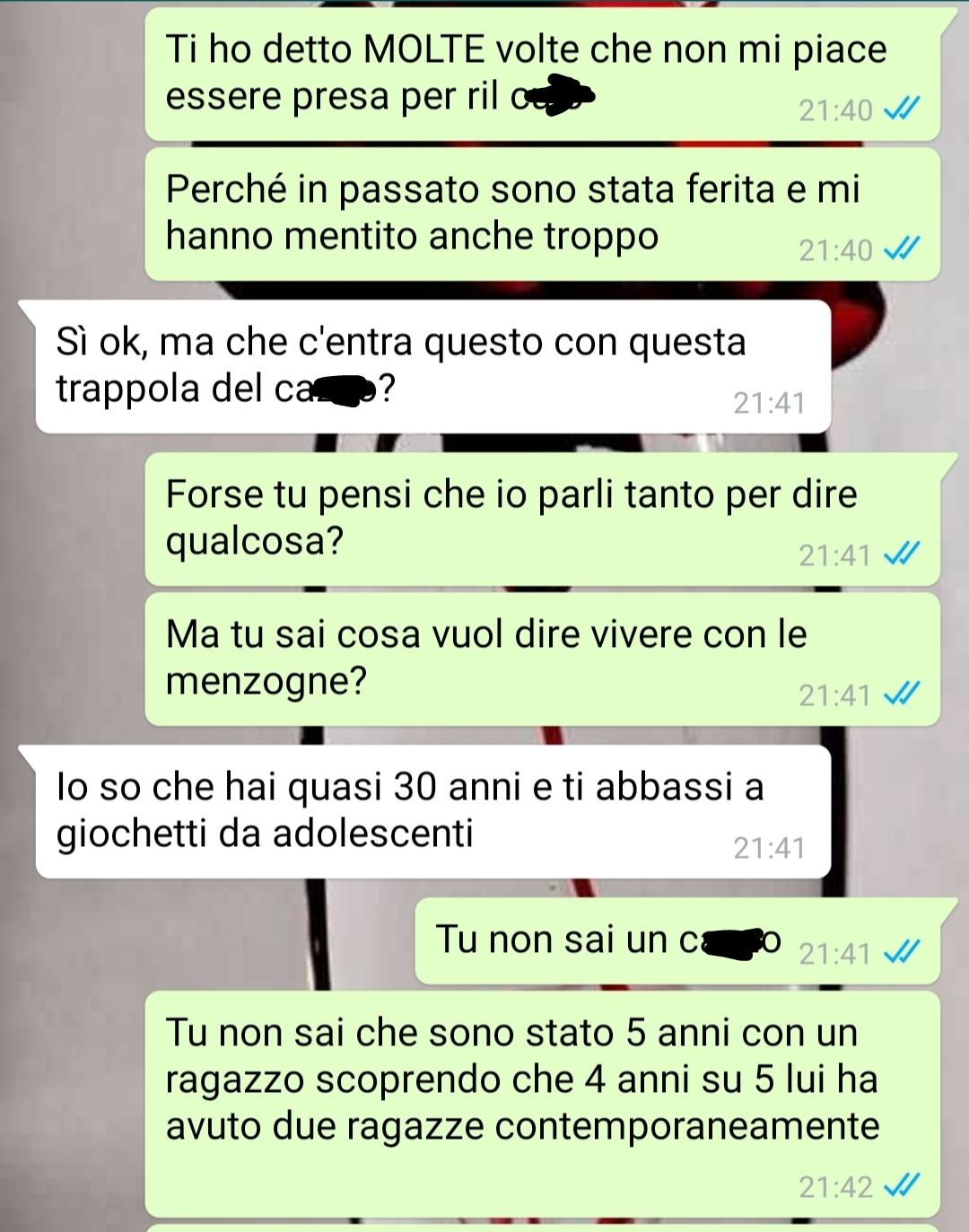The image size is (969, 1232).
Task: Tap the word 'MOLTE' in first message
Action: [x=423, y=49]
